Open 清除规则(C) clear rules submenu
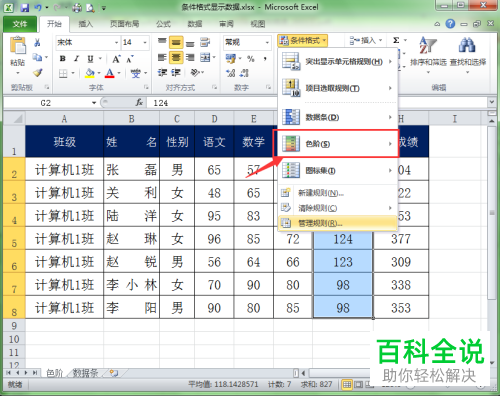500x396 pixels. click(x=338, y=208)
